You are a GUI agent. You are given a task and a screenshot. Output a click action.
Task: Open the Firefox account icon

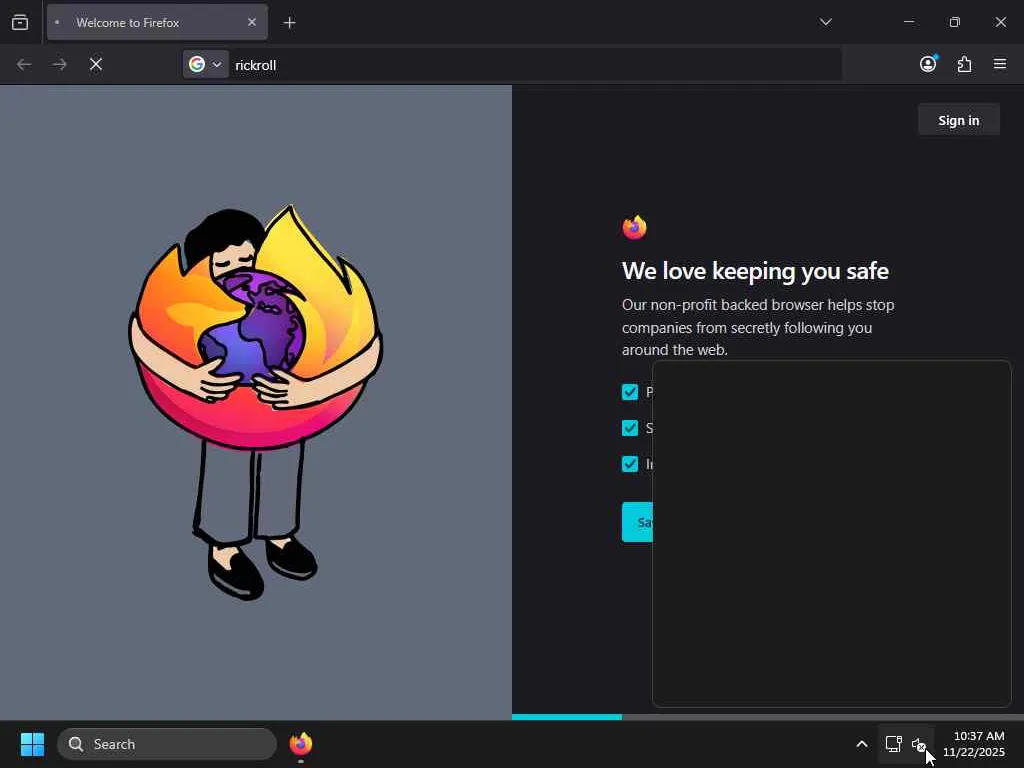928,64
